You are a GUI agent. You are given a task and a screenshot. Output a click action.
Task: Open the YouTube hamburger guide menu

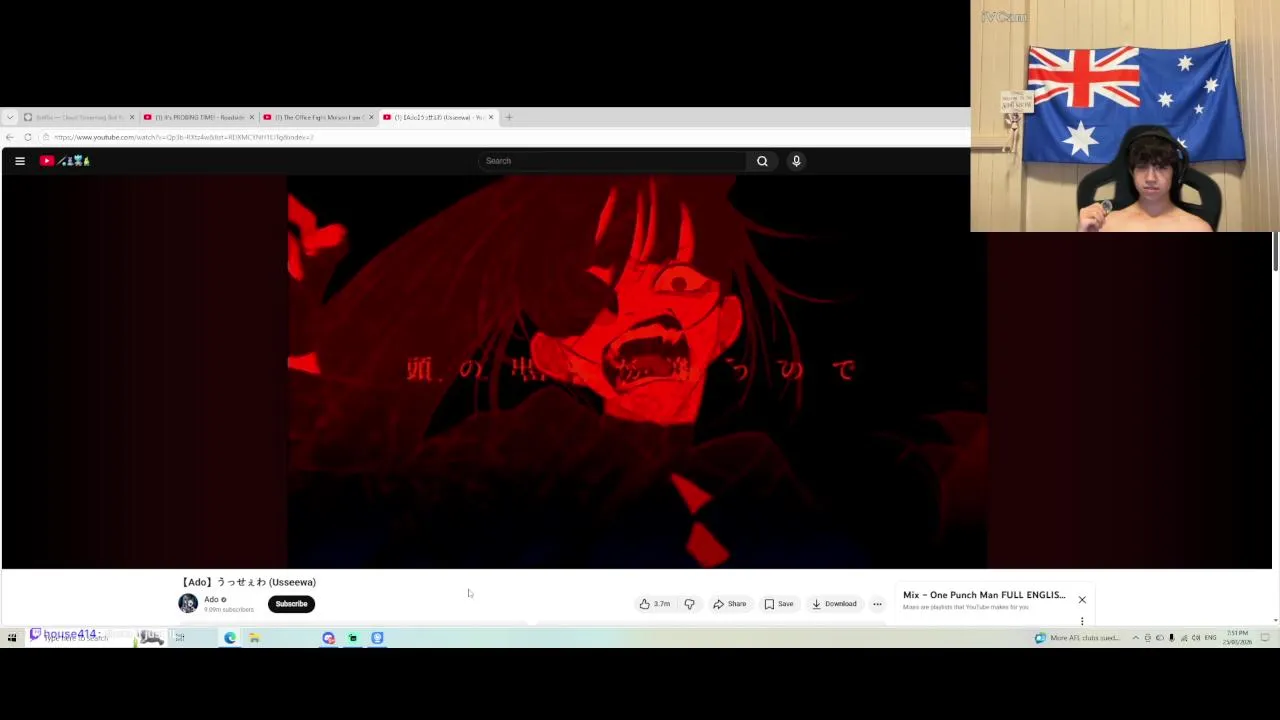point(19,160)
